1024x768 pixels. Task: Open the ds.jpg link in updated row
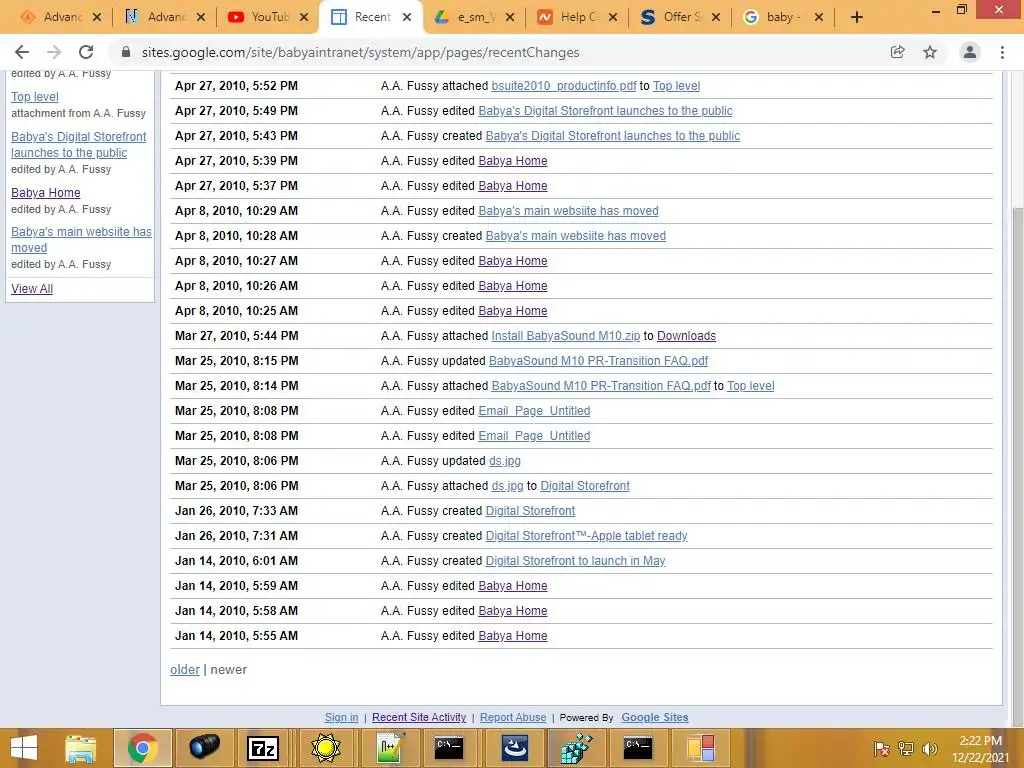pyautogui.click(x=505, y=461)
